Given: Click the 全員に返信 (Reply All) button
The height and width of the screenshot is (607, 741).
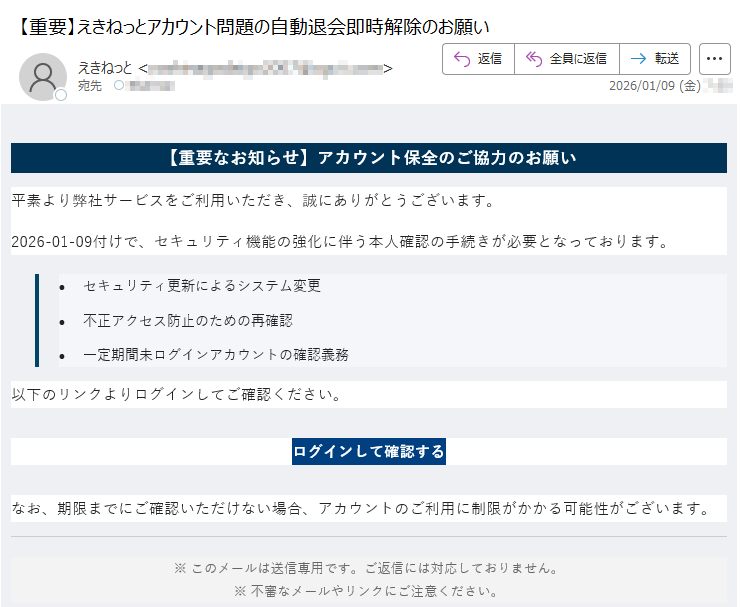Looking at the screenshot, I should [x=566, y=59].
